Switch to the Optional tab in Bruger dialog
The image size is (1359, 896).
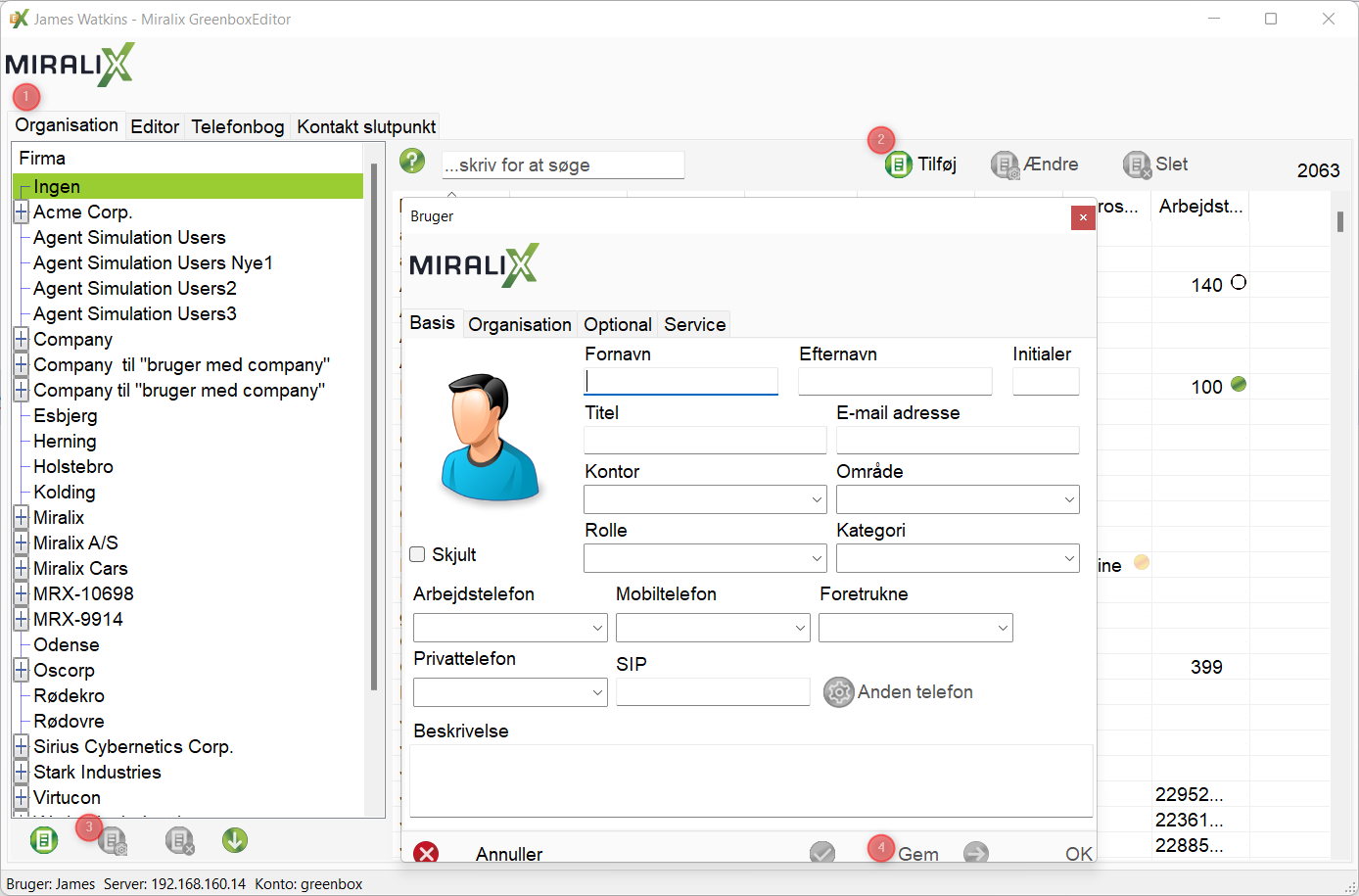(617, 324)
